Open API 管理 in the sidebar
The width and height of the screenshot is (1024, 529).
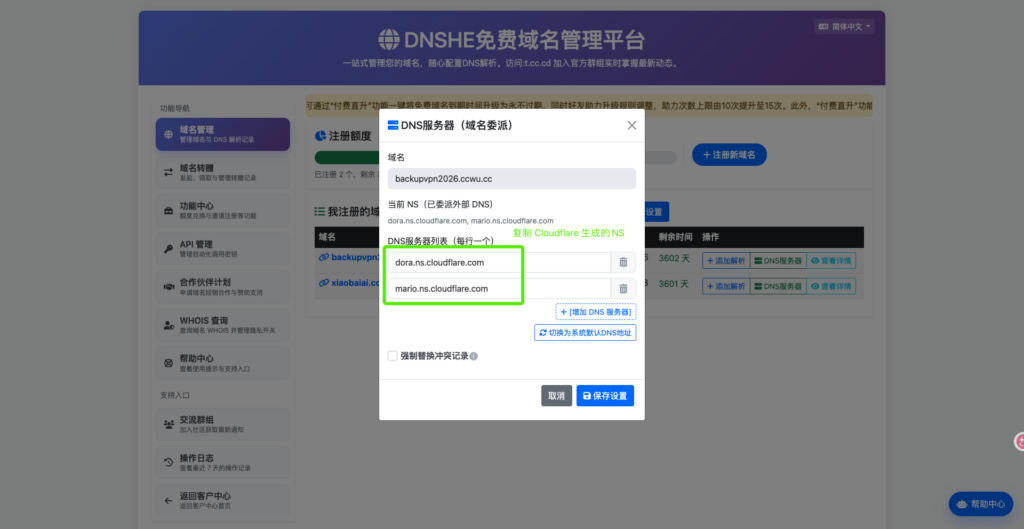pos(223,249)
